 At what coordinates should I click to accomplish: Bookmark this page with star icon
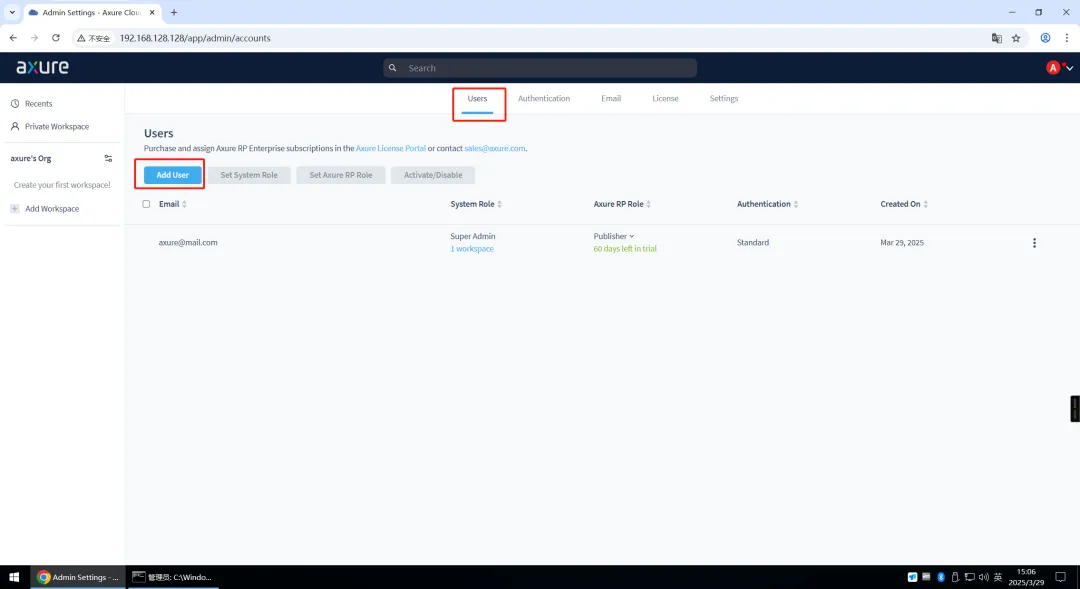pos(1016,38)
